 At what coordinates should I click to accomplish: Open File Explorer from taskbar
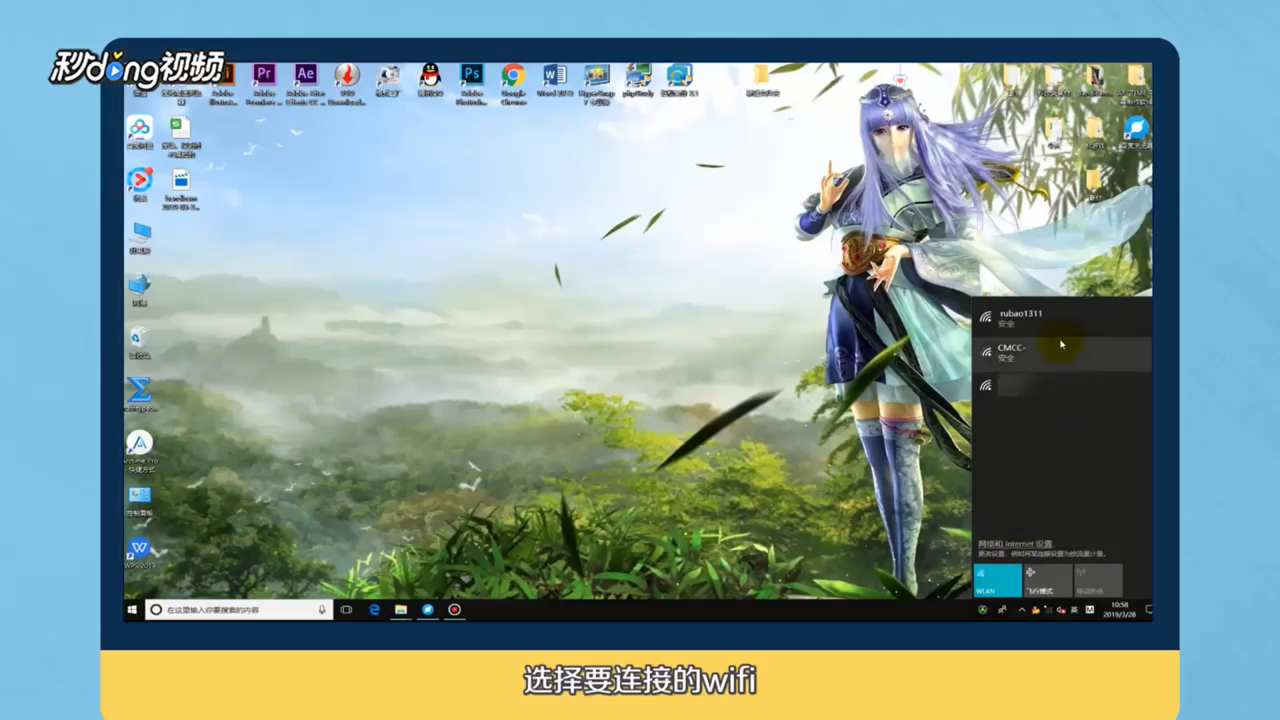coord(401,609)
